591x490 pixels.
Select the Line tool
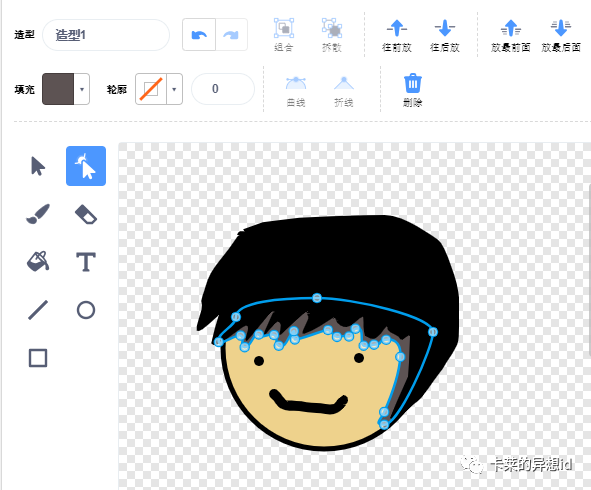click(x=38, y=310)
